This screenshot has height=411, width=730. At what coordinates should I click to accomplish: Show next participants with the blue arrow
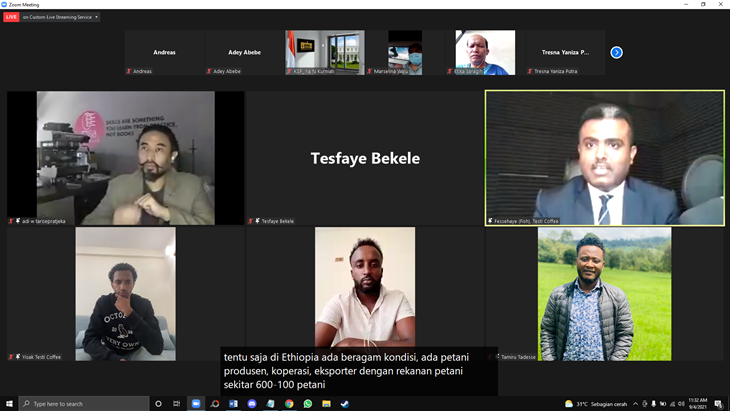click(616, 52)
